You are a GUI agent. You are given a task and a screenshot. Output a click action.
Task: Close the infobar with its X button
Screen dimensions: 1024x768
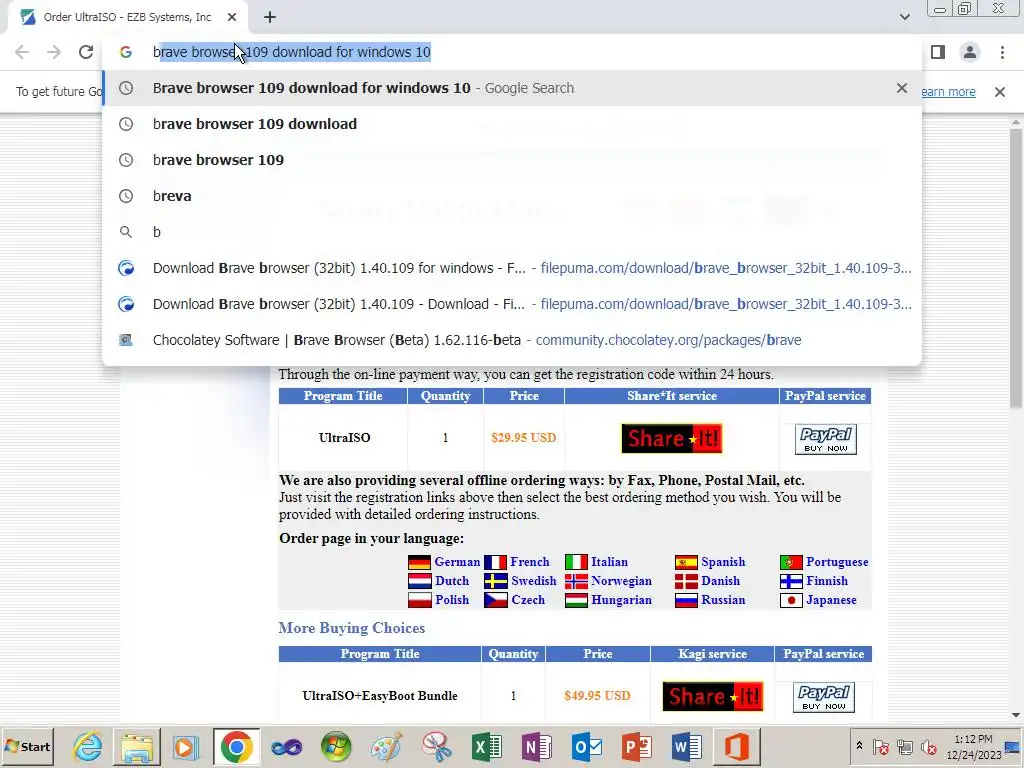coord(999,91)
